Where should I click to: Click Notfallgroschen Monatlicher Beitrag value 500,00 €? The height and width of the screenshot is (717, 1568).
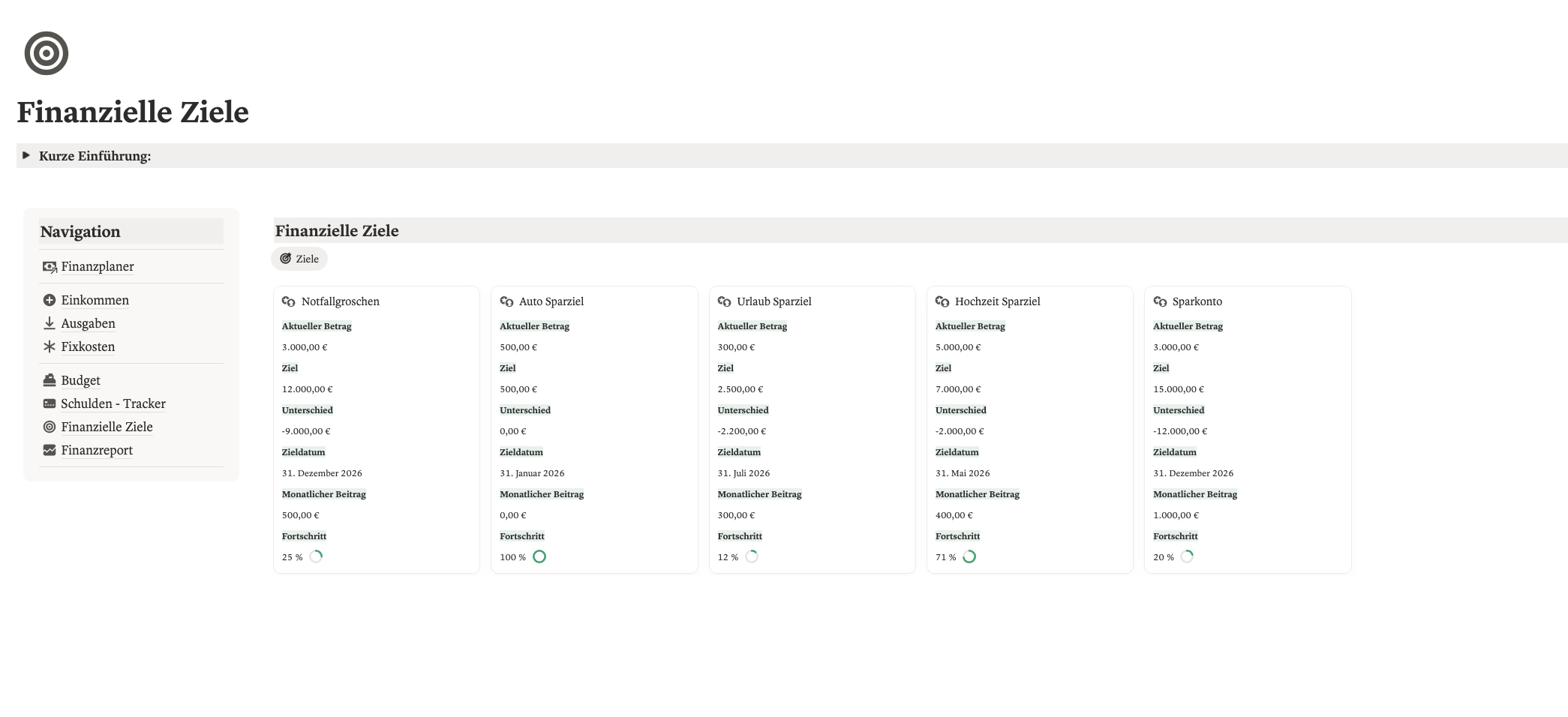pos(300,515)
